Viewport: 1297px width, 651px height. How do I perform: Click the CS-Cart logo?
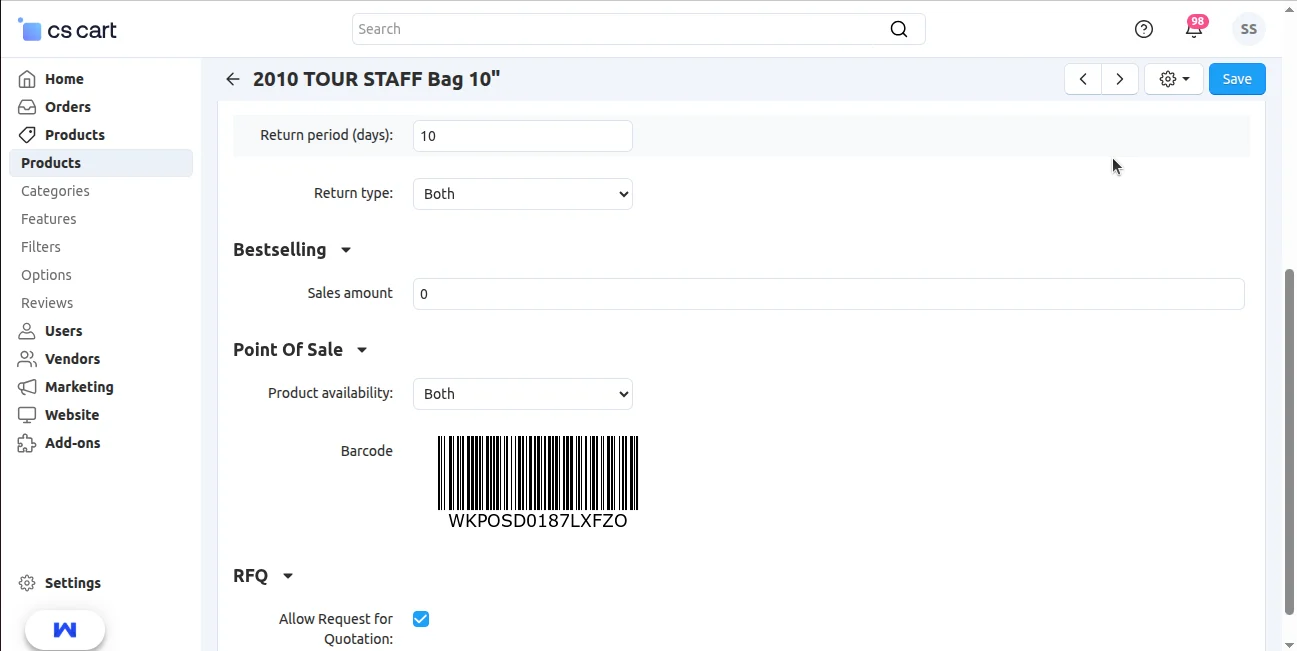(x=68, y=30)
